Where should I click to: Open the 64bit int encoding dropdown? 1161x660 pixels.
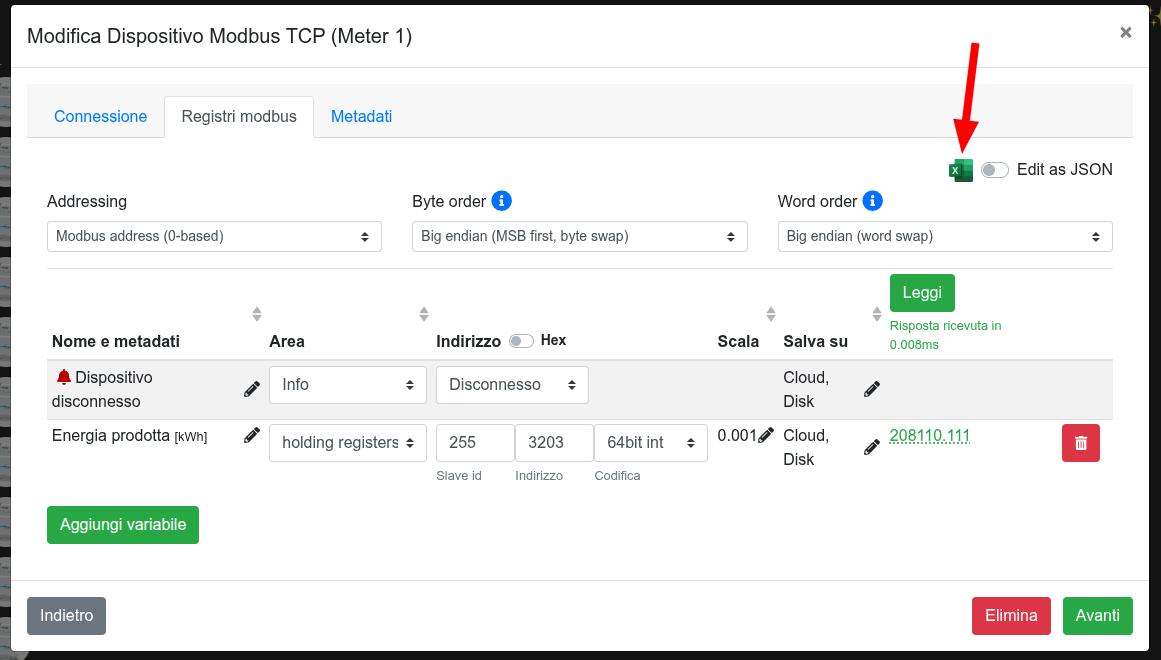[650, 442]
